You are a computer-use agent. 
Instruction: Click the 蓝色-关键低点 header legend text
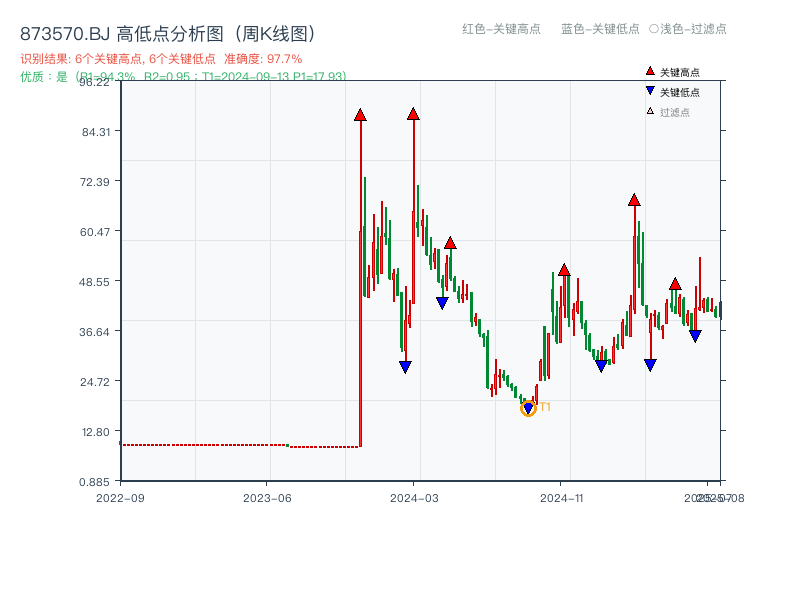pyautogui.click(x=600, y=29)
